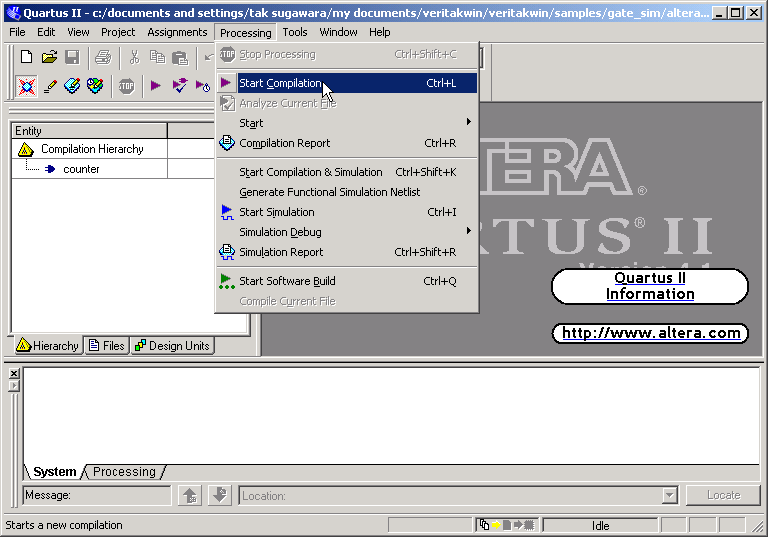Click the toolbar purple Start Compilation arrow

(156, 86)
